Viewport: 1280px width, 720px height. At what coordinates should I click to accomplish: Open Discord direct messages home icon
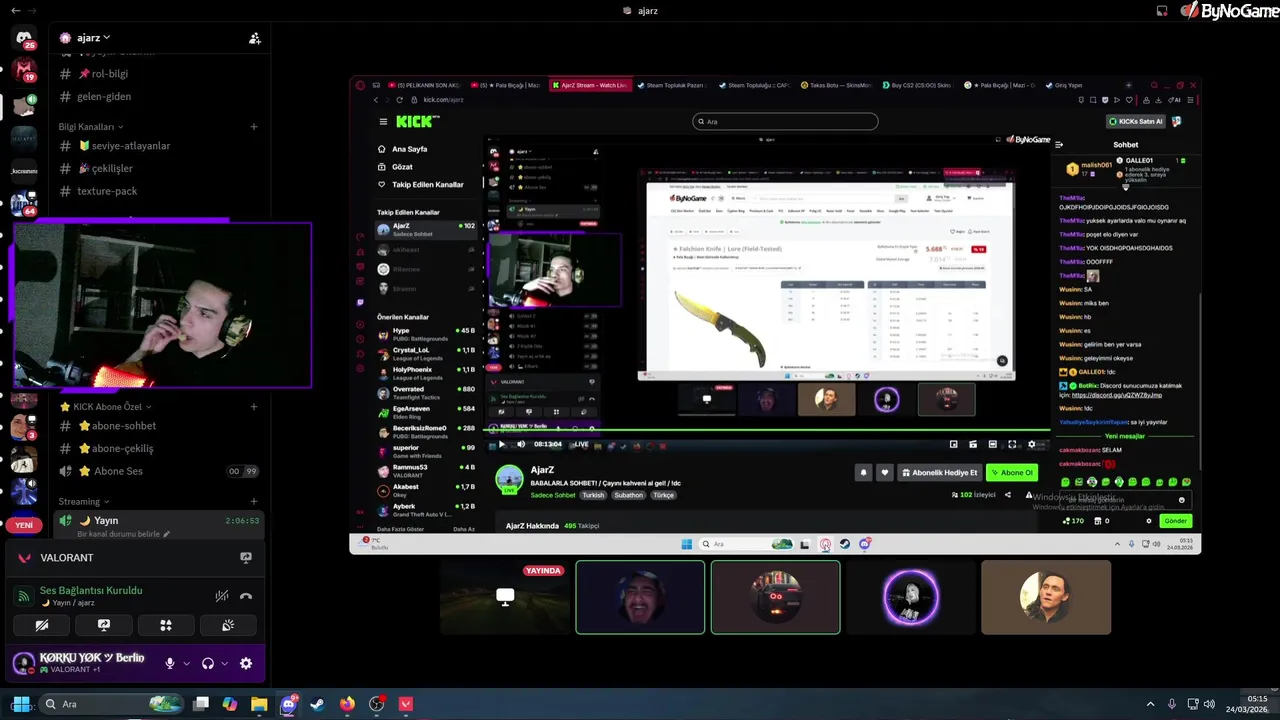[24, 38]
